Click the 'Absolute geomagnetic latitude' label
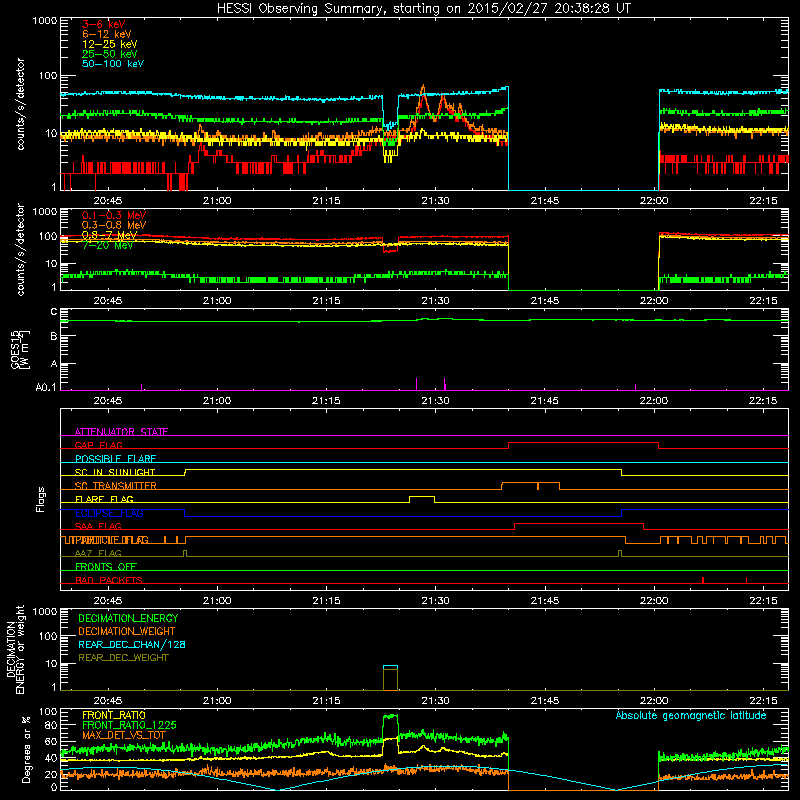The height and width of the screenshot is (800, 800). 691,715
